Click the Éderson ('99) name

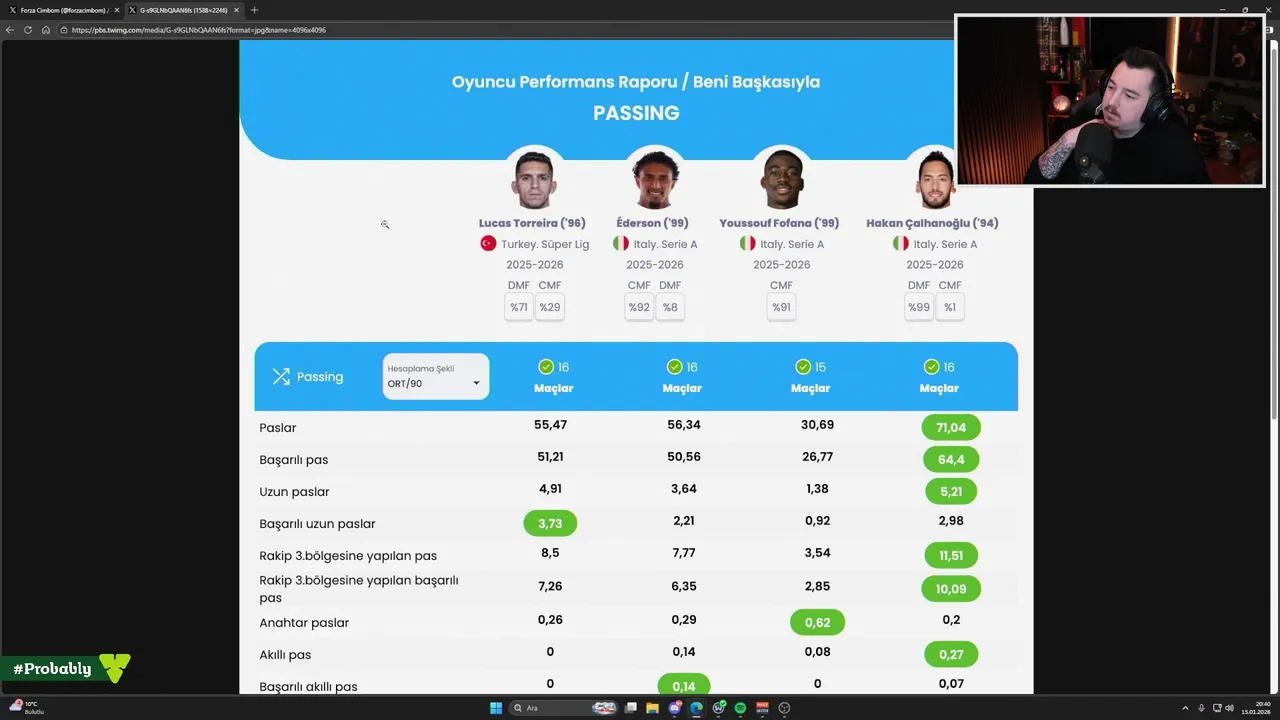pos(653,223)
